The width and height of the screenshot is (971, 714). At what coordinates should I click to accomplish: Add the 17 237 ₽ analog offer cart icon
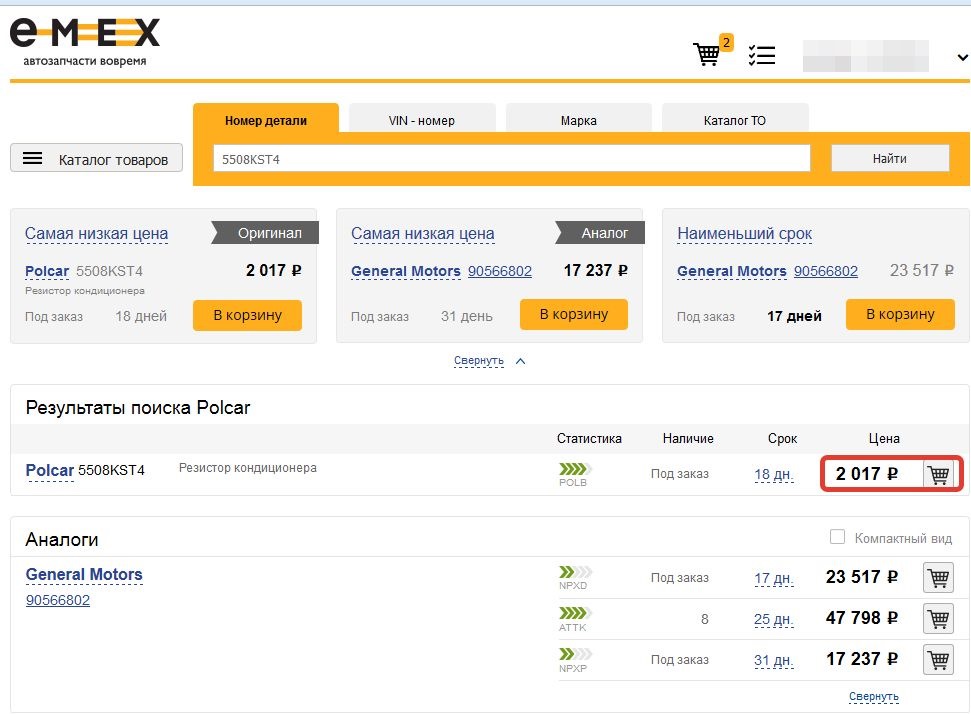(x=938, y=660)
